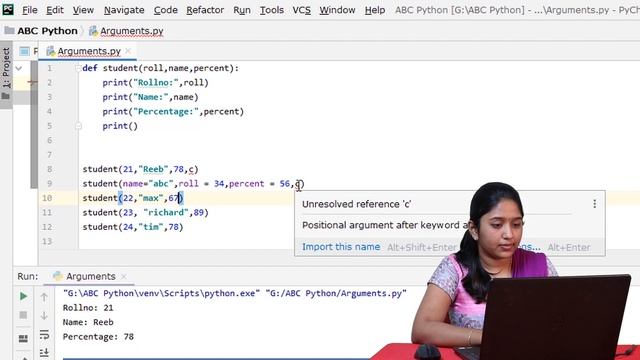Viewport: 640px width, 360px height.
Task: Click the def student function definition line
Action: (160, 68)
